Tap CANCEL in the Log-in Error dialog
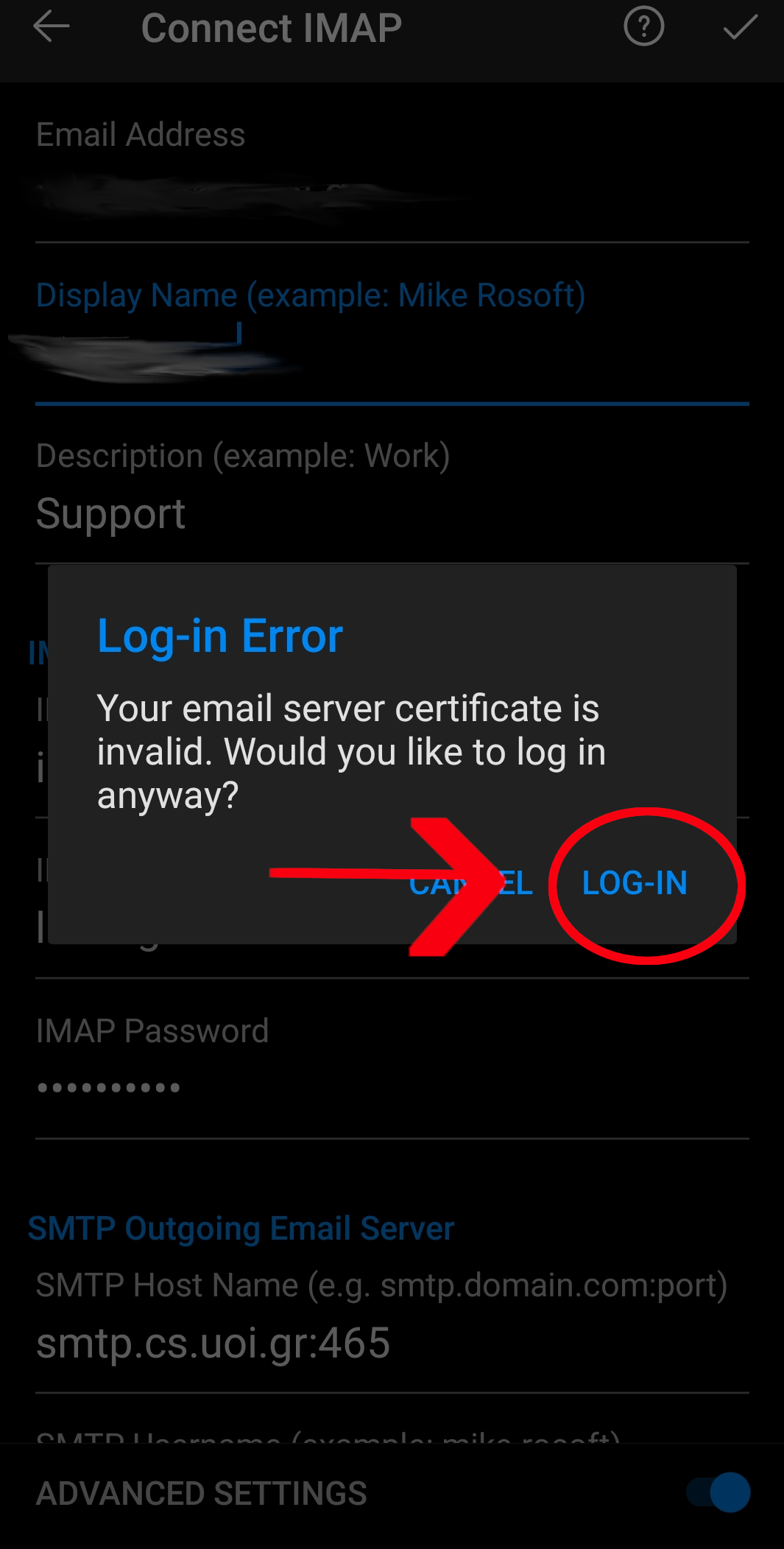Viewport: 784px width, 1549px height. pyautogui.click(x=471, y=882)
